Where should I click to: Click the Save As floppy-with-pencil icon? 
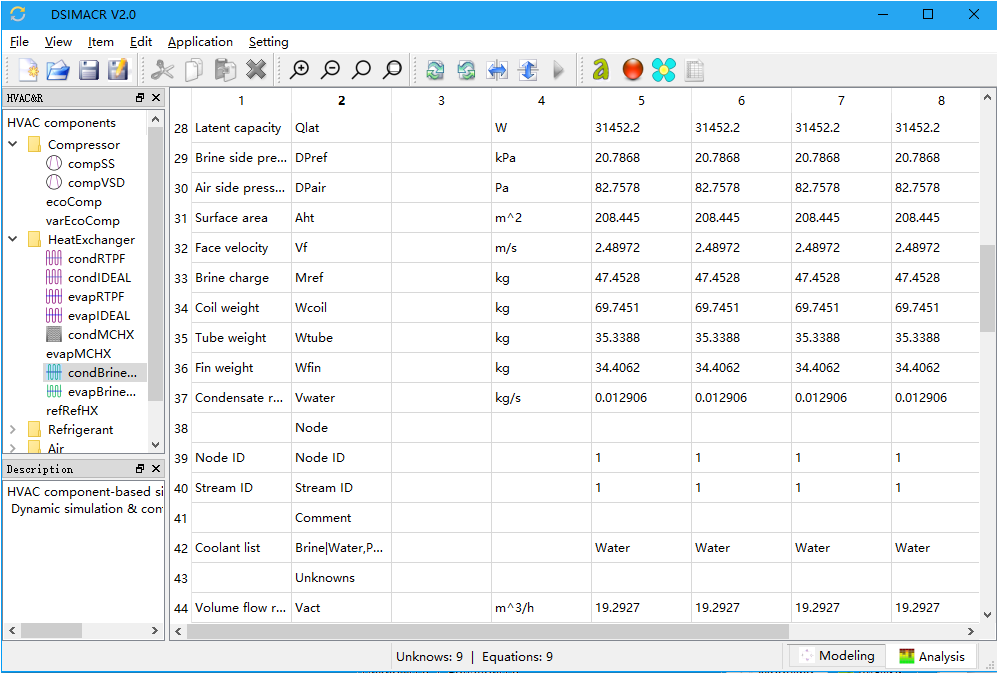click(118, 70)
